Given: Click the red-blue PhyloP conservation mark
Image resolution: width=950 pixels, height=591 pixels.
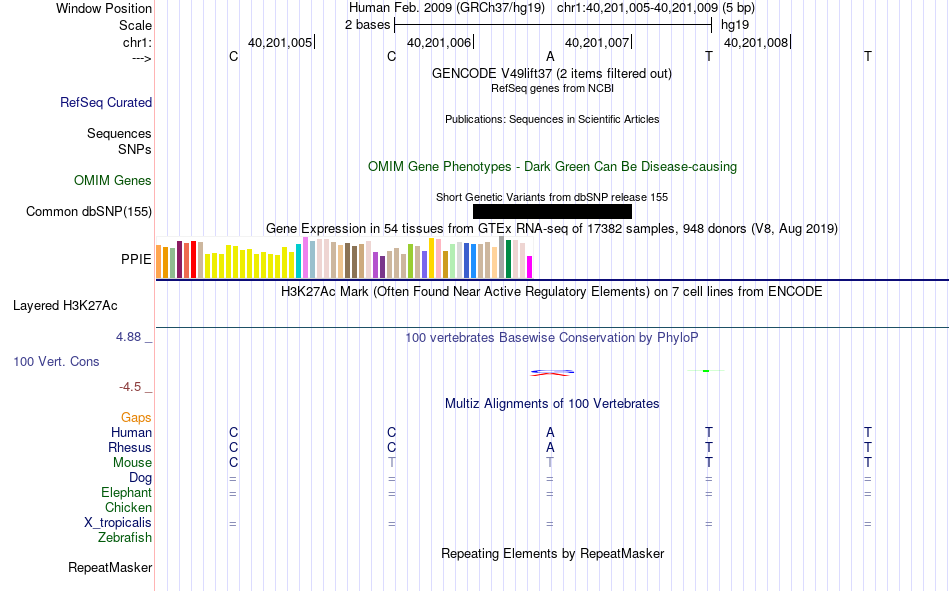Looking at the screenshot, I should (x=552, y=373).
